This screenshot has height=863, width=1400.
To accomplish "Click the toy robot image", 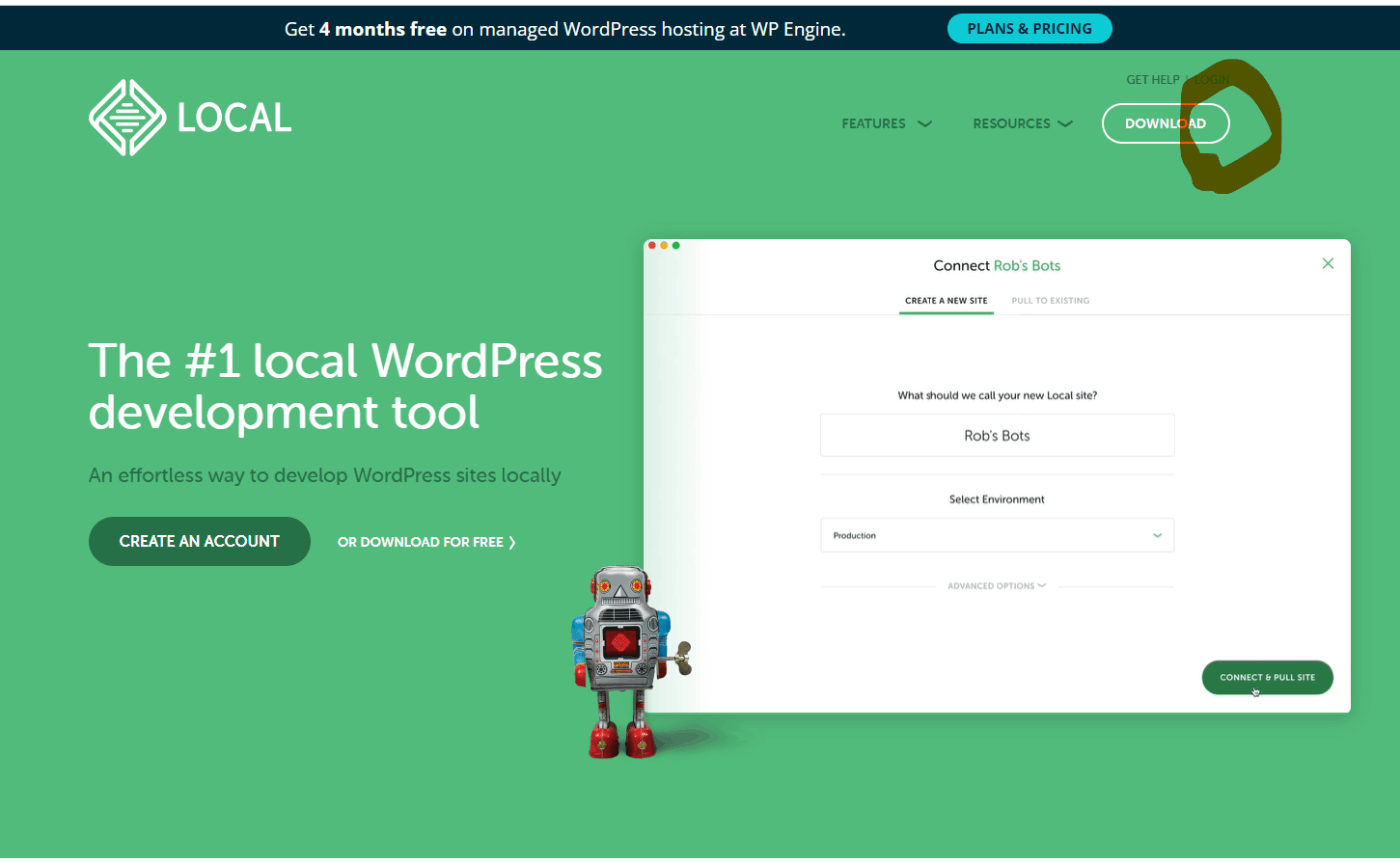I will tap(630, 662).
